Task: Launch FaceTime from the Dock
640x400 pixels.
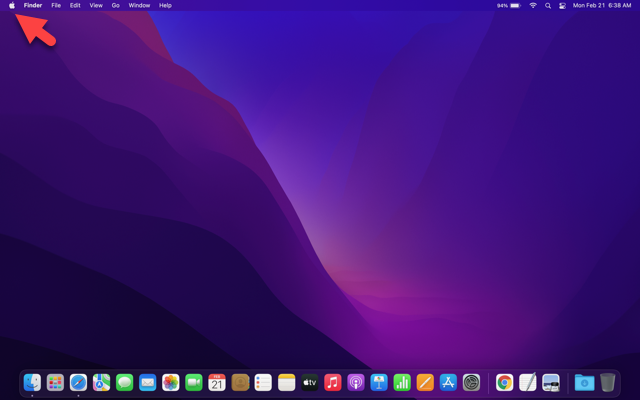Action: [194, 382]
